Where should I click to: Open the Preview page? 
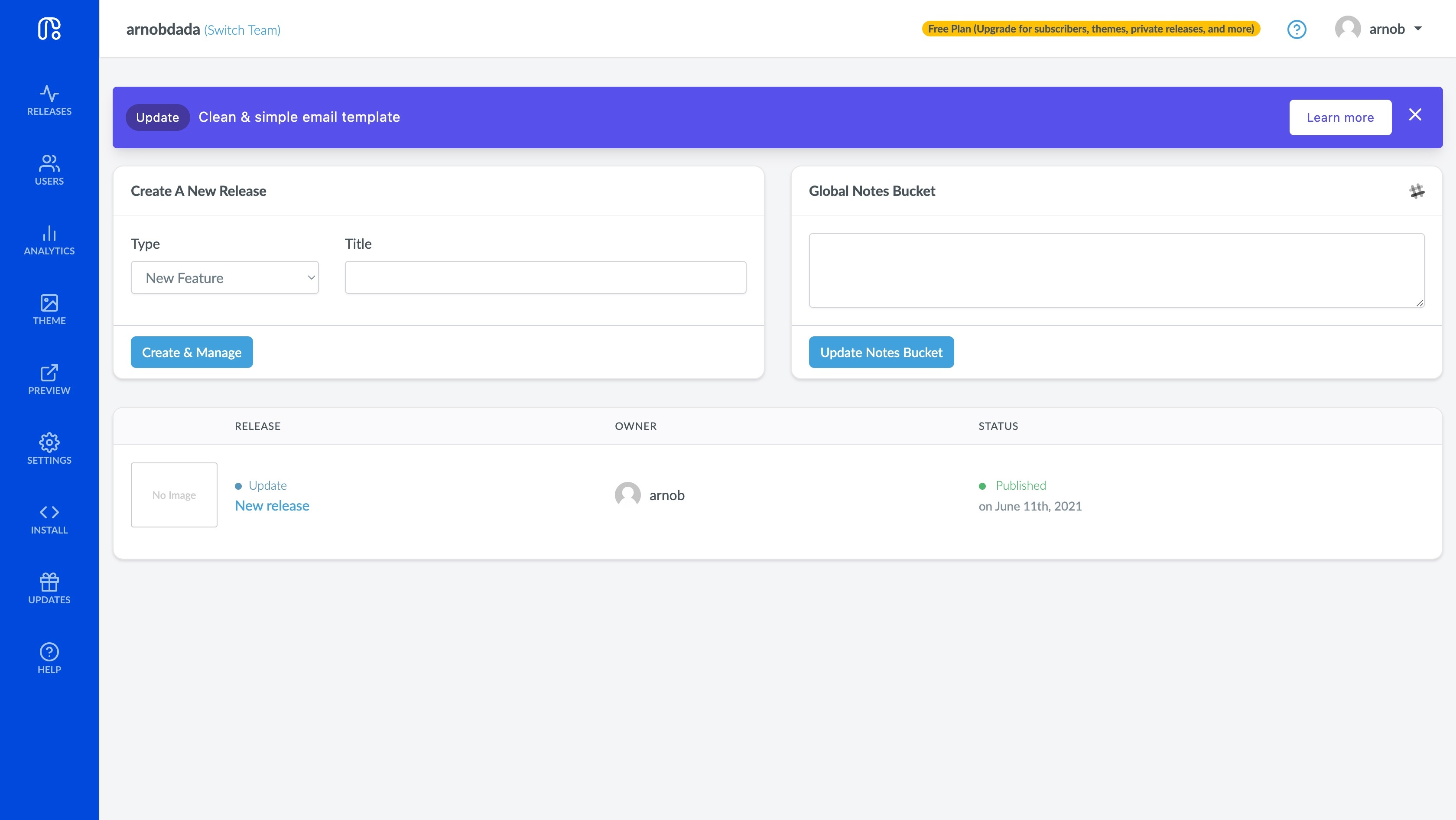(49, 380)
